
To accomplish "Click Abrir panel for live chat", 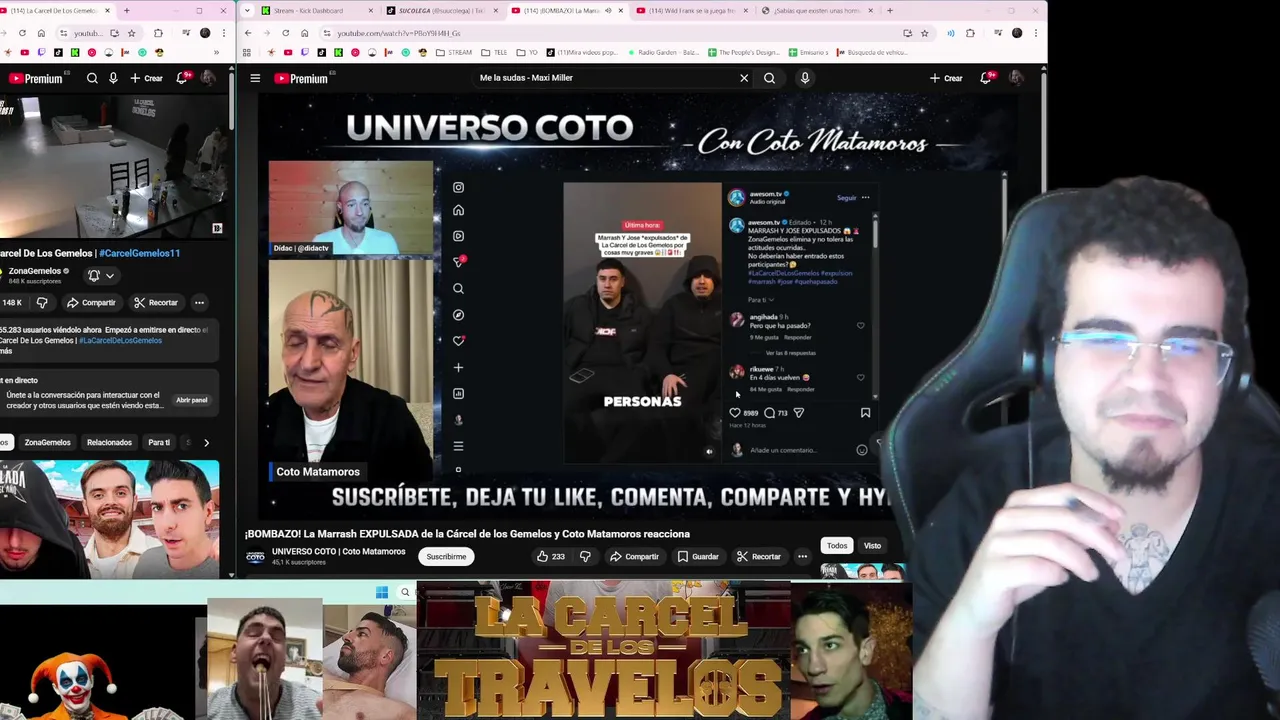I will (192, 400).
